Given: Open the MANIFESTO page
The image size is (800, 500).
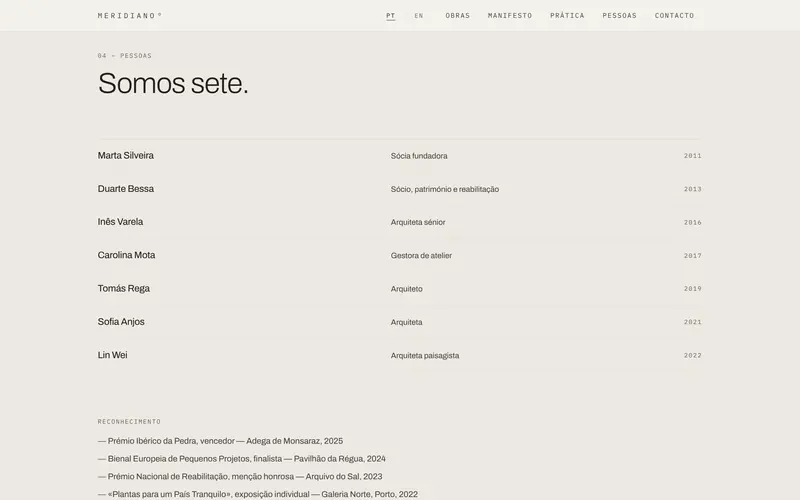Looking at the screenshot, I should coord(510,16).
